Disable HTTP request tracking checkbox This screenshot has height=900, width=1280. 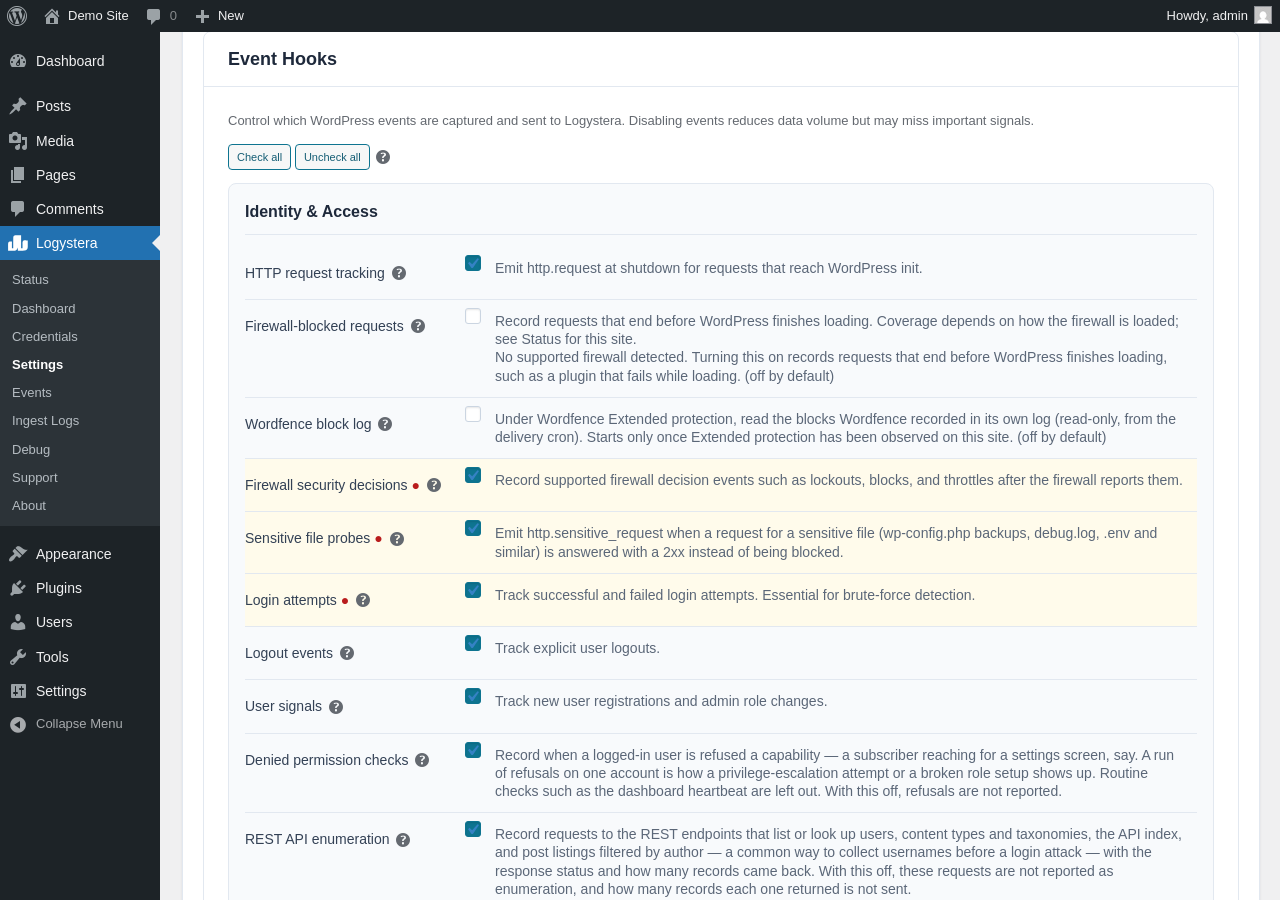pyautogui.click(x=473, y=263)
